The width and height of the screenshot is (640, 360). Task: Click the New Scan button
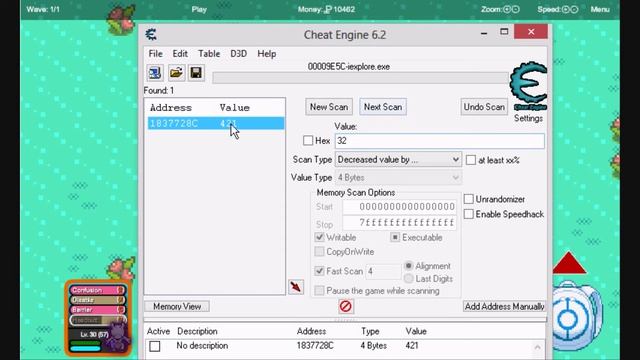tap(329, 107)
